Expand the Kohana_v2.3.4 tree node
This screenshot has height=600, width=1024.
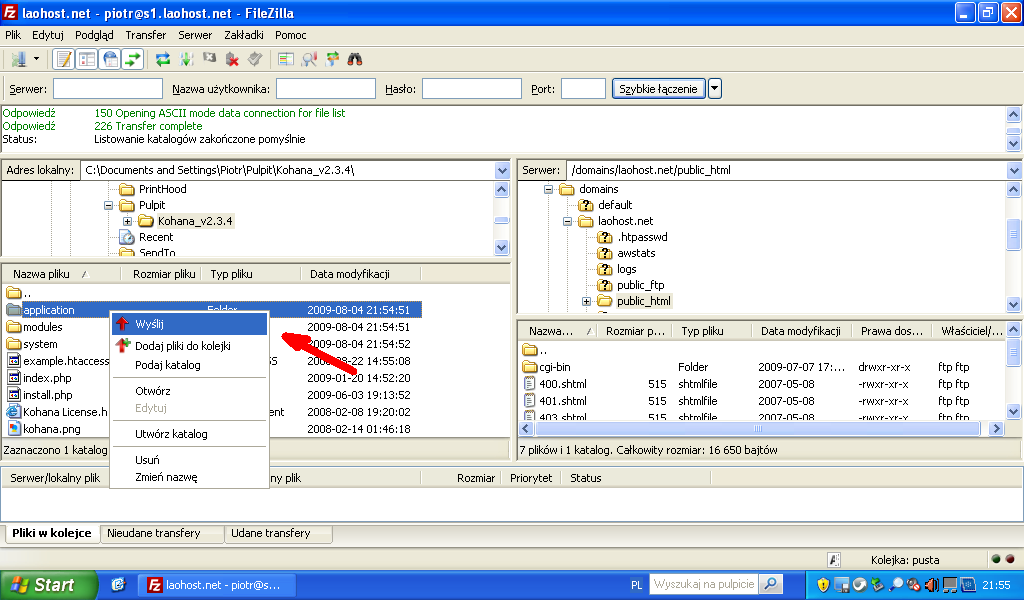click(x=127, y=221)
